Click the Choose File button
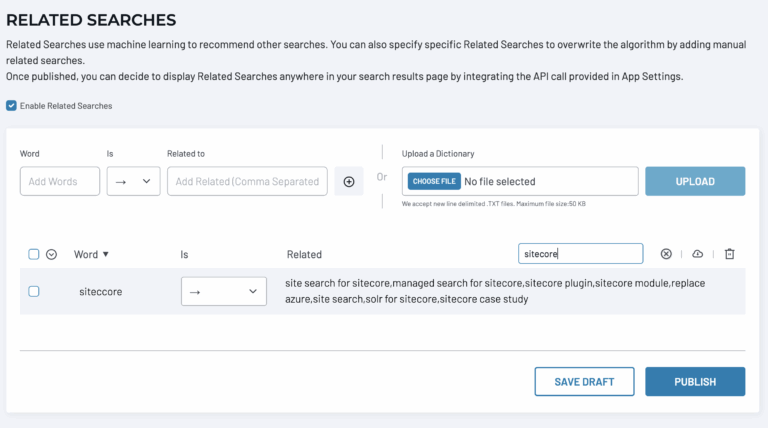Screen dimensions: 768x428 coord(434,181)
